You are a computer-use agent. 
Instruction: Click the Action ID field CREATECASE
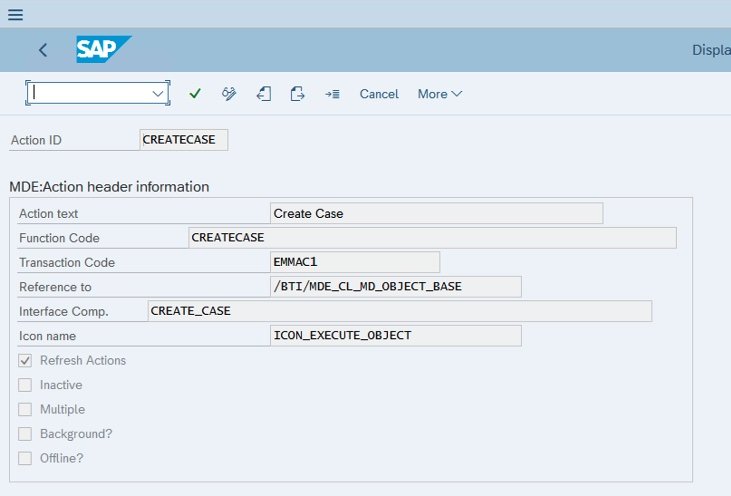pos(184,140)
